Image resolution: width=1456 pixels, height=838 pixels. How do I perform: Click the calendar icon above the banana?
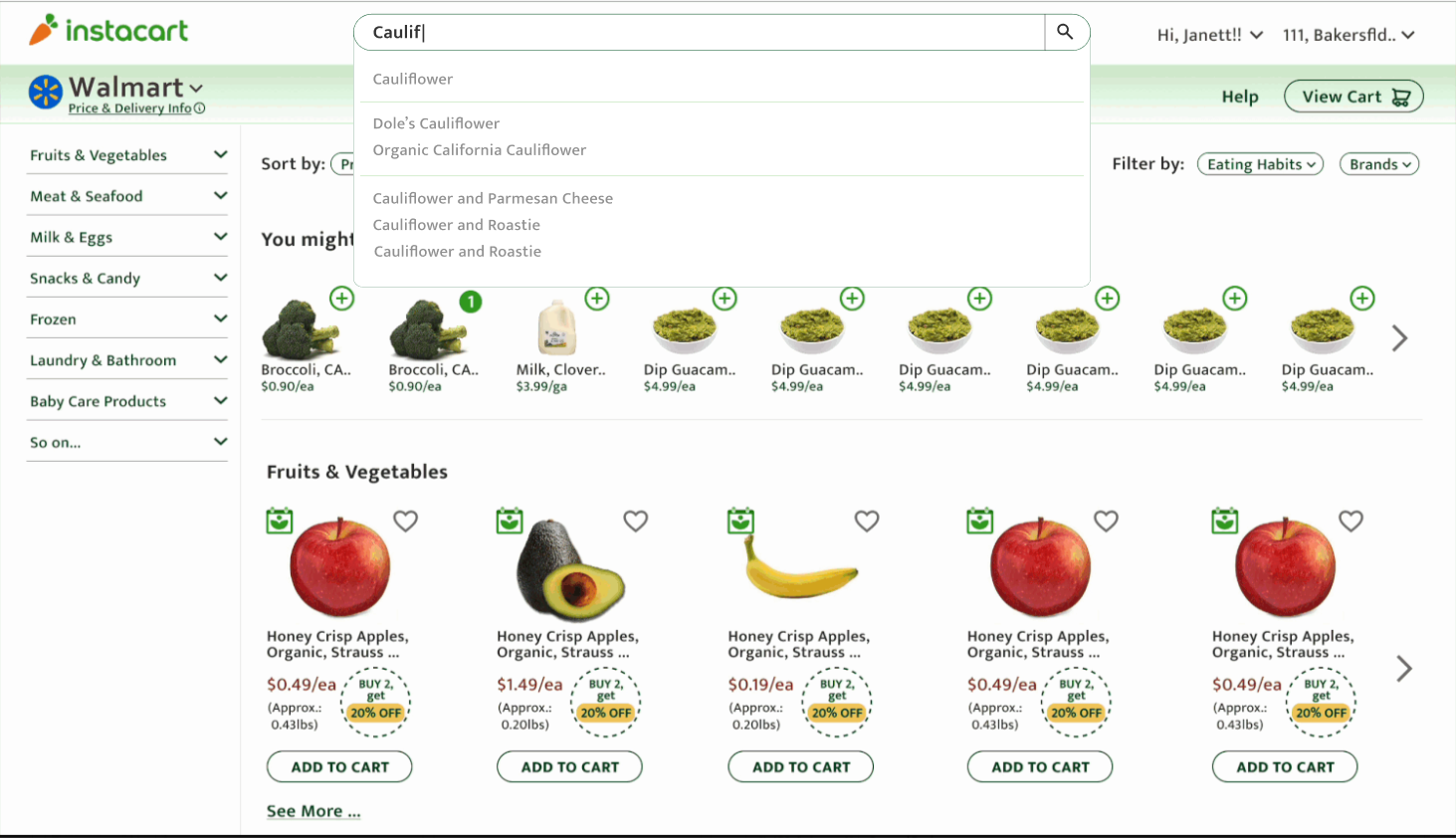coord(740,521)
